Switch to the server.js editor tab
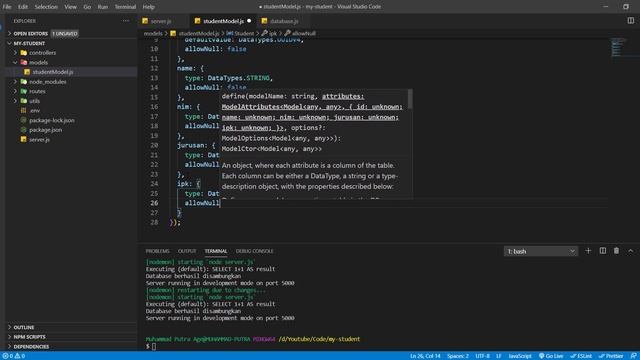Screen dimensions: 640x360 coord(160,21)
